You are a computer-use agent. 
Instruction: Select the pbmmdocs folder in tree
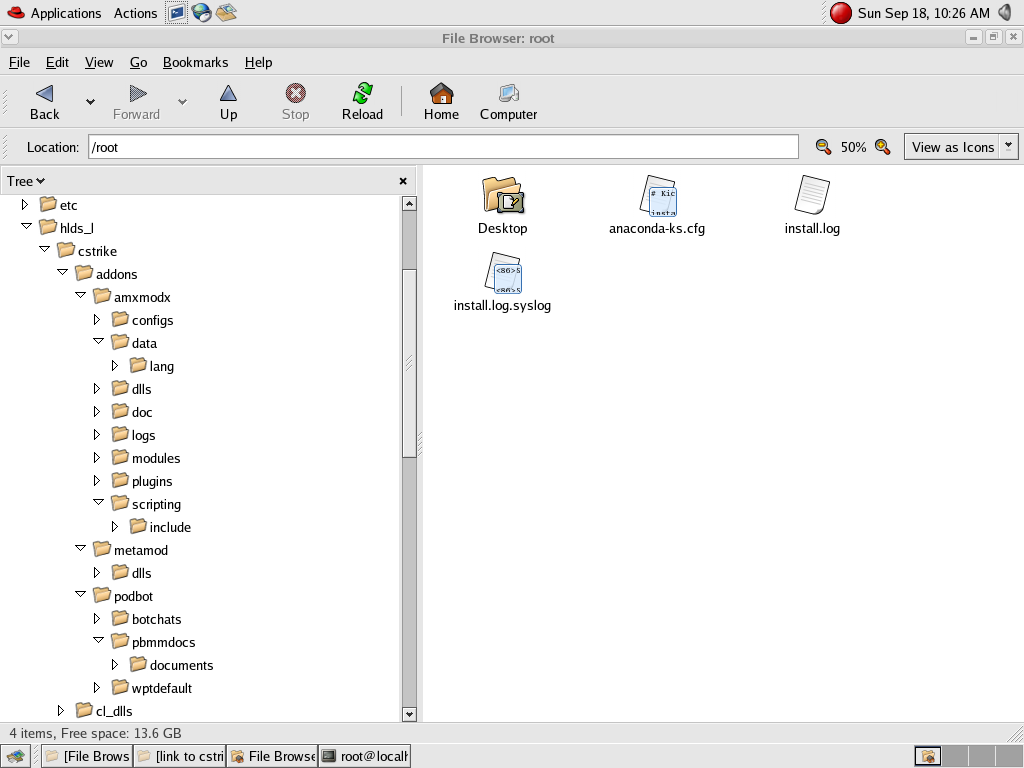click(153, 642)
